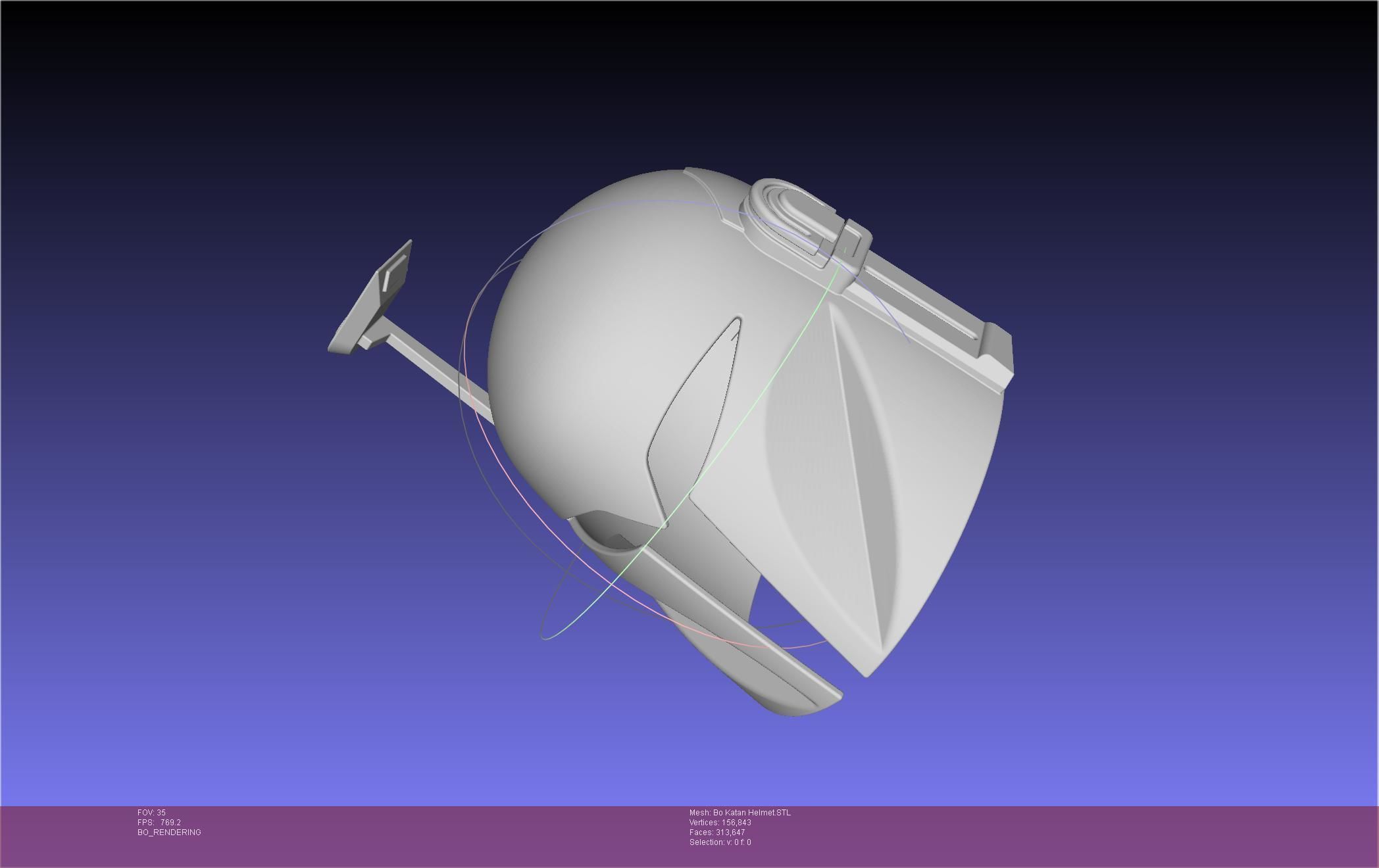The image size is (1379, 868).
Task: Click the rangefinder stalk tip plate
Action: click(370, 298)
